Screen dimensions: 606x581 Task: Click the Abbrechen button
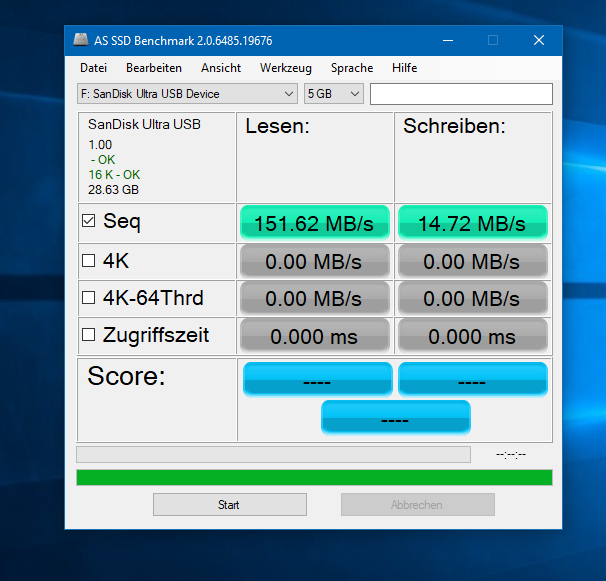[418, 504]
